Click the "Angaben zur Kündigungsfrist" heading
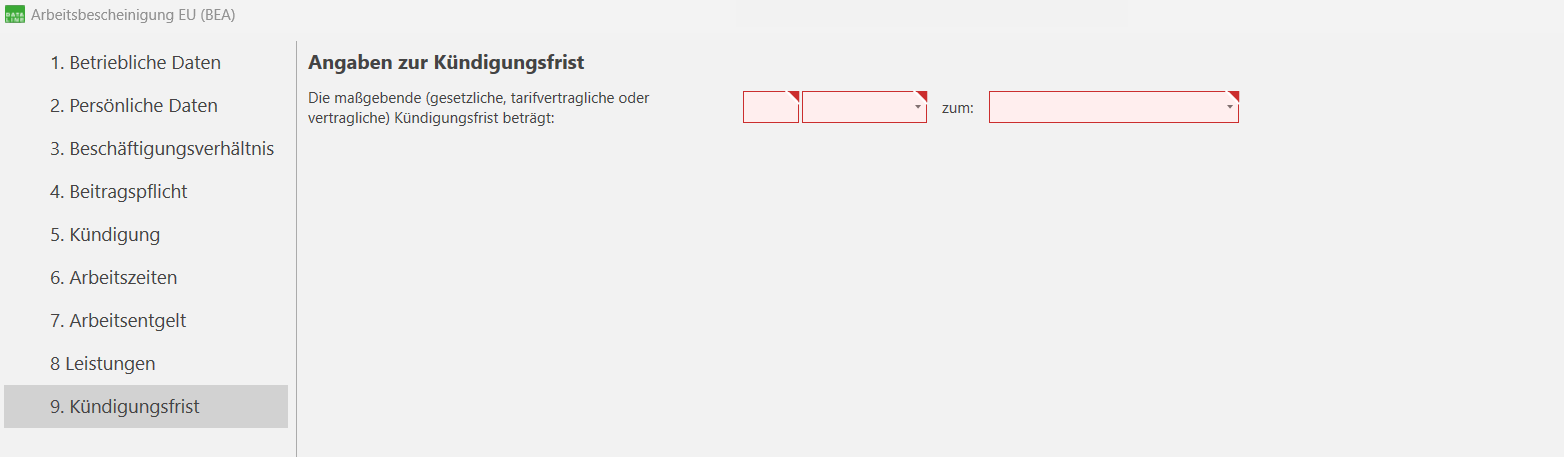The width and height of the screenshot is (1564, 457). tap(446, 63)
